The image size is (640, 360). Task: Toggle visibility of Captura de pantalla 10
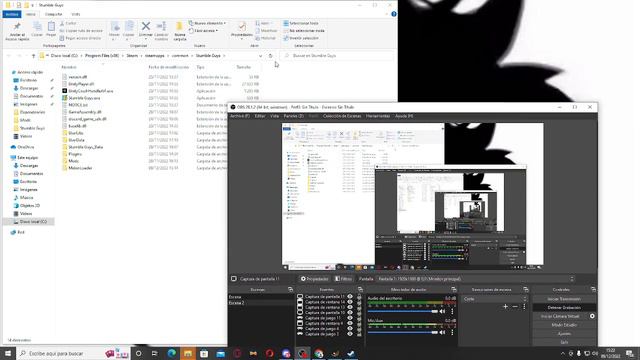click(350, 313)
